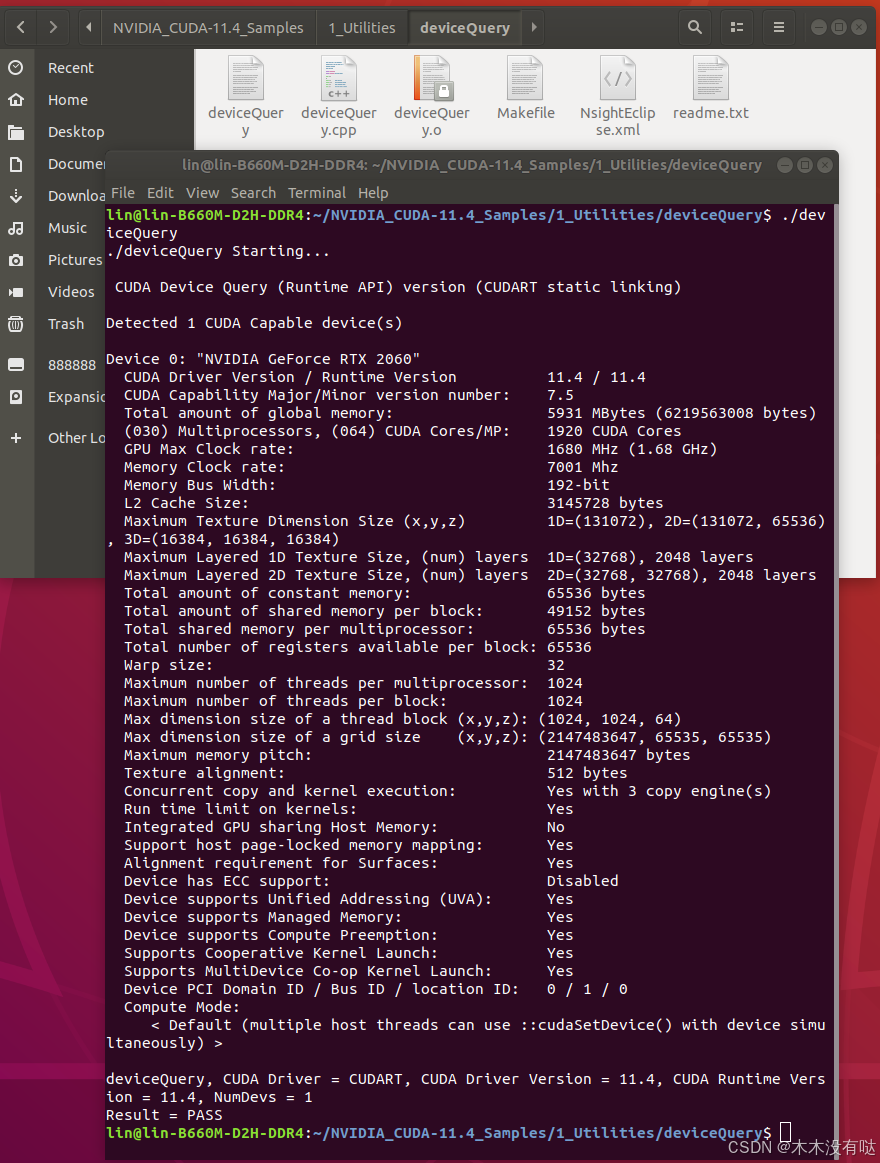The image size is (880, 1163).
Task: Go forward in file manager
Action: 53,27
